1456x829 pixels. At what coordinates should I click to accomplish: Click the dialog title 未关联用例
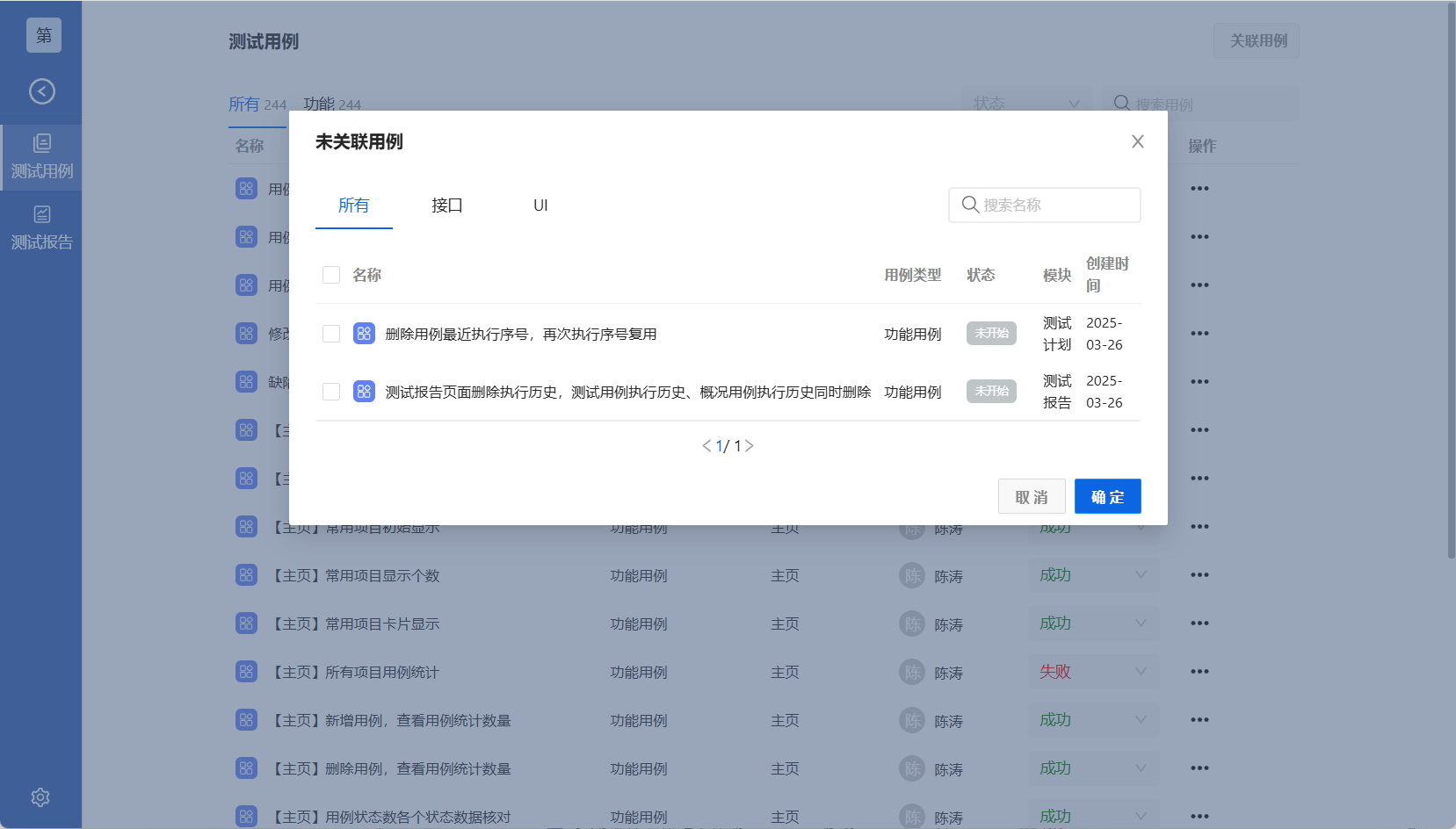coord(359,141)
